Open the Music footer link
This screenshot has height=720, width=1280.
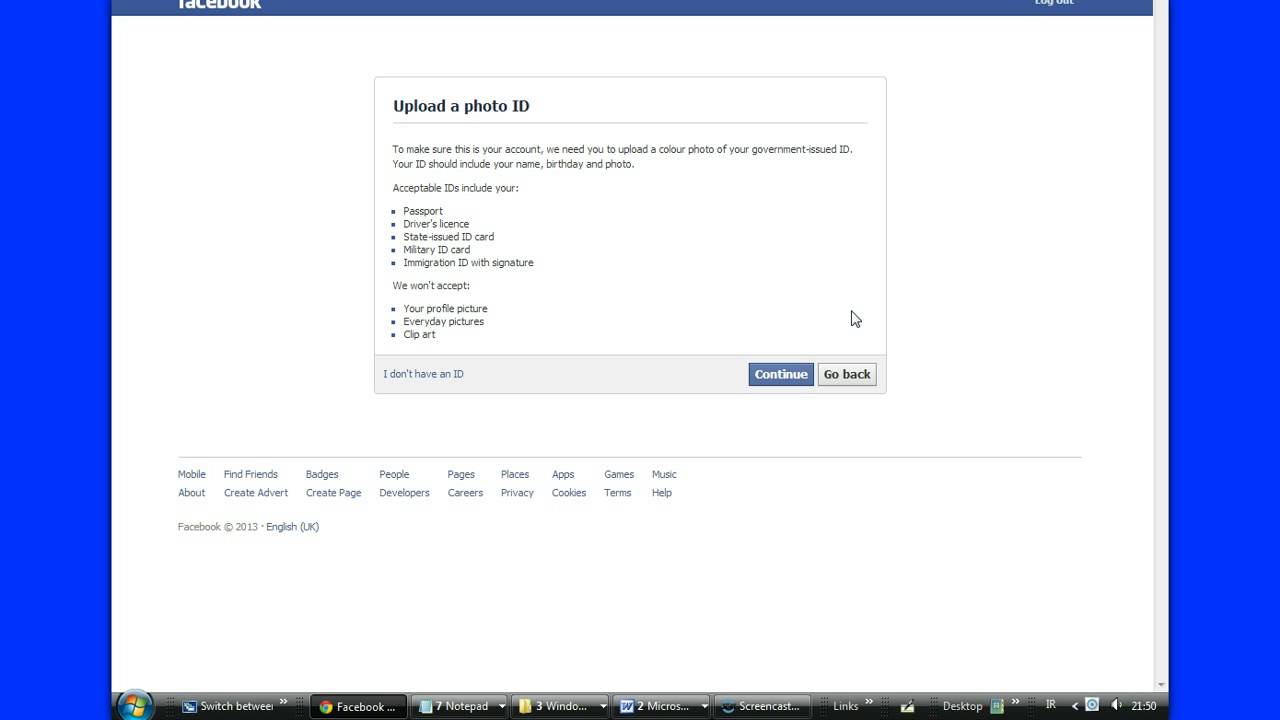click(664, 474)
